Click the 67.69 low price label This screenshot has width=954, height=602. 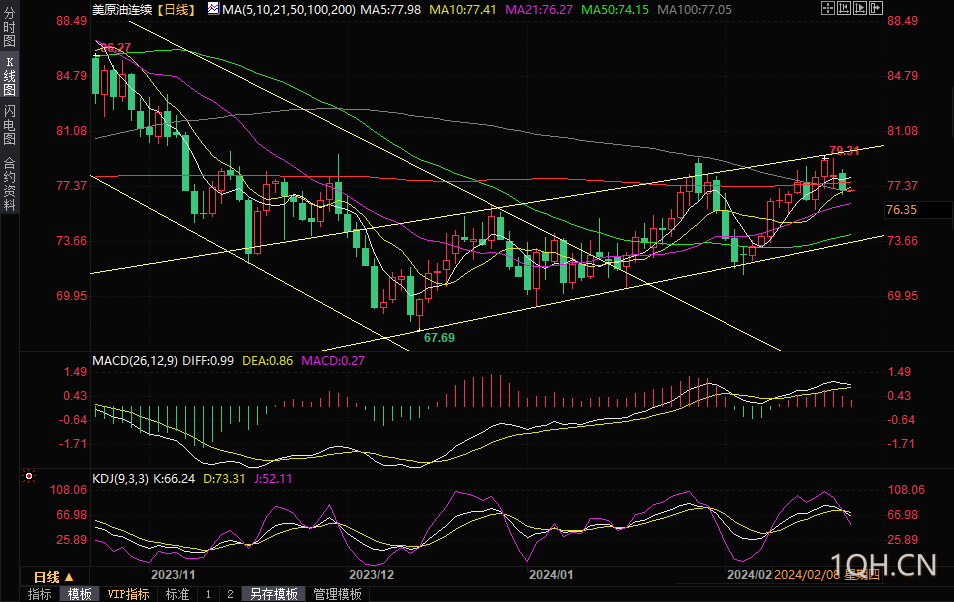pyautogui.click(x=439, y=337)
